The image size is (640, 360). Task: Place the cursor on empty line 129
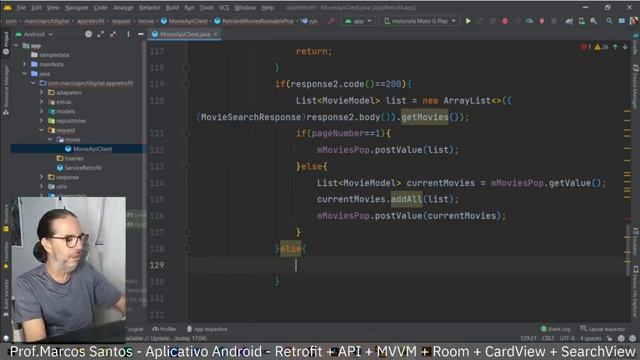point(408,265)
